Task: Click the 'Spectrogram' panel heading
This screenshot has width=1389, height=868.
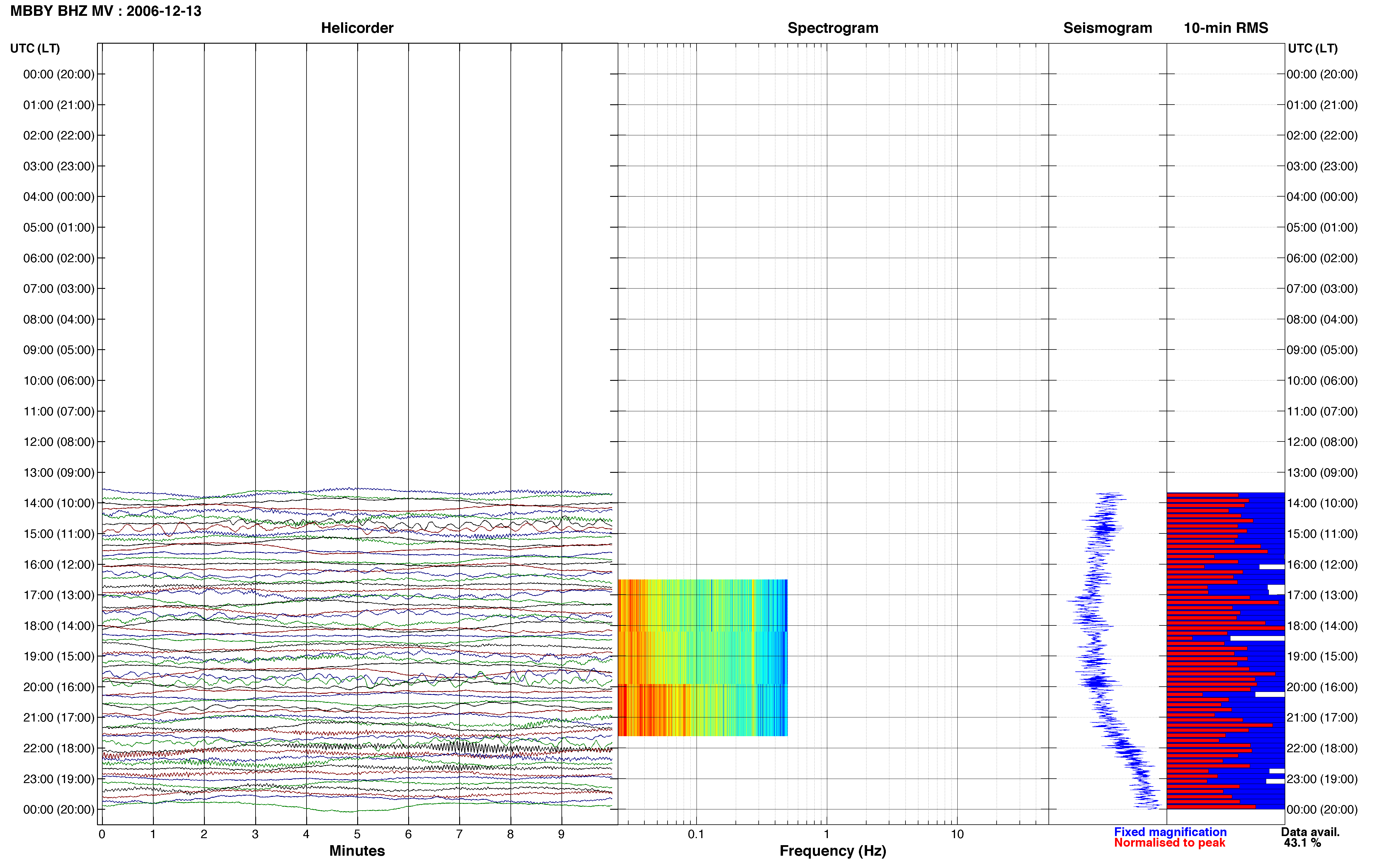Action: click(833, 28)
